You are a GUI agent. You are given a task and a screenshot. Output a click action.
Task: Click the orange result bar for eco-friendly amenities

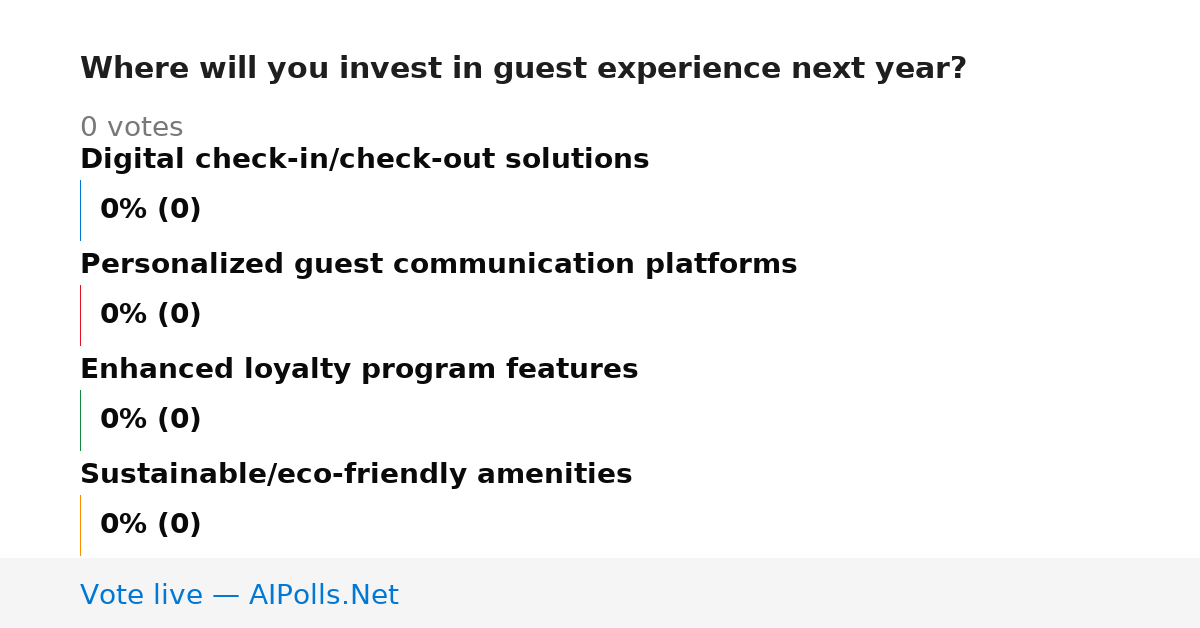pyautogui.click(x=80, y=525)
